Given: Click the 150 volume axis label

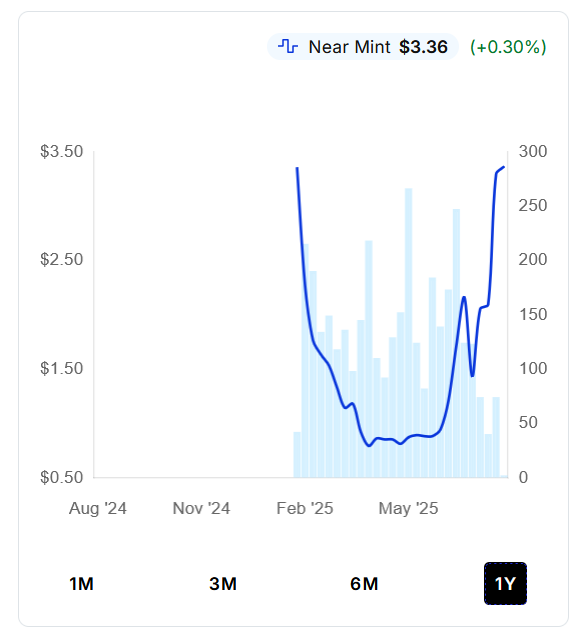Looking at the screenshot, I should [x=533, y=314].
